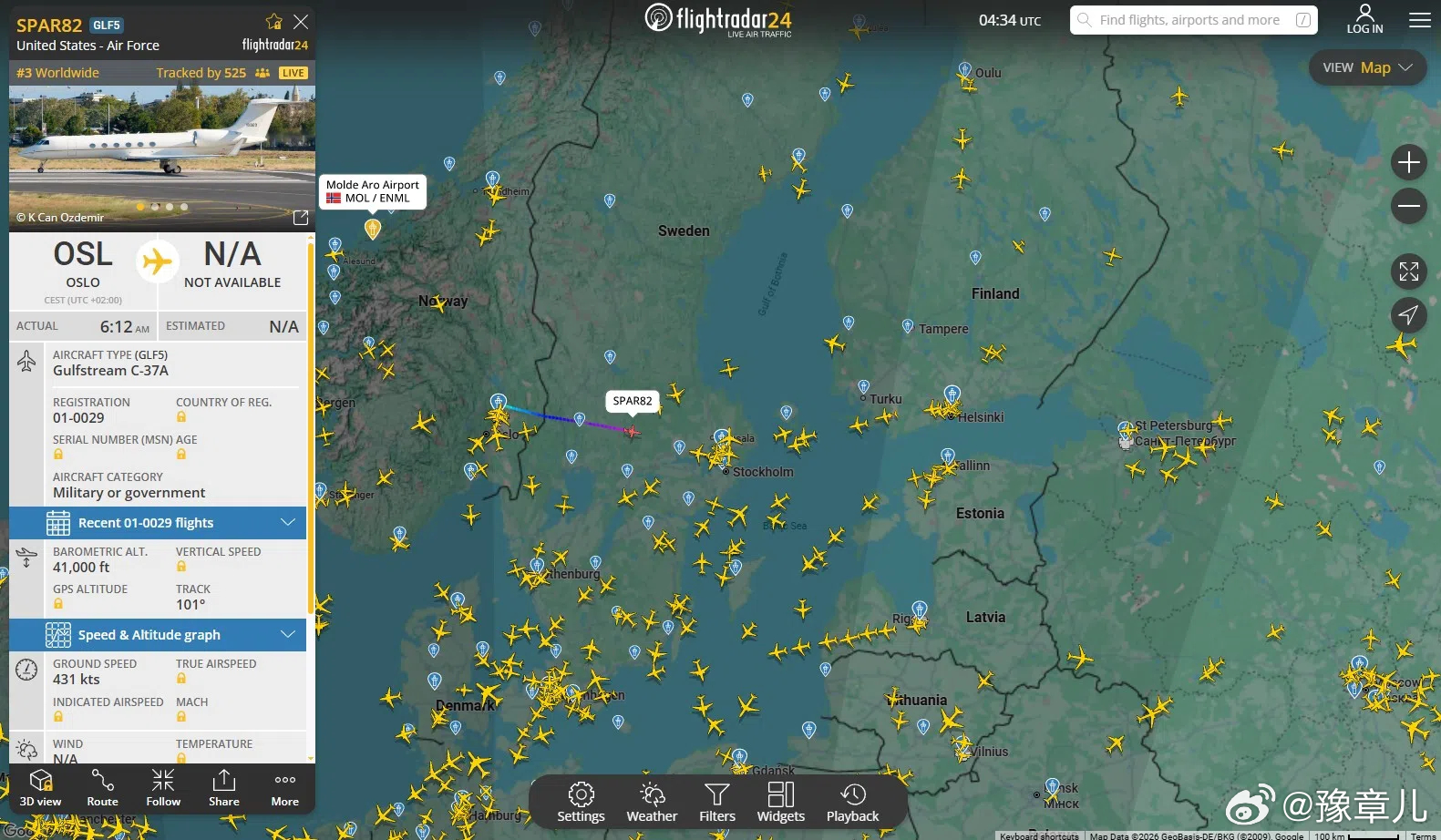Screen dimensions: 1441x840
Task: Click the locked Mach icon
Action: [x=181, y=717]
